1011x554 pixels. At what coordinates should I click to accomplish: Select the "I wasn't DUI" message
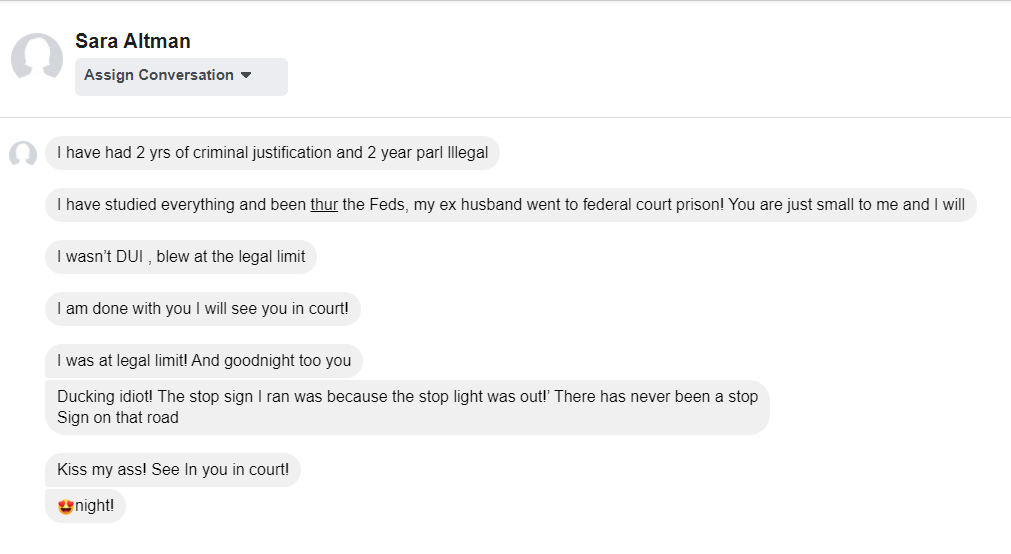point(180,257)
